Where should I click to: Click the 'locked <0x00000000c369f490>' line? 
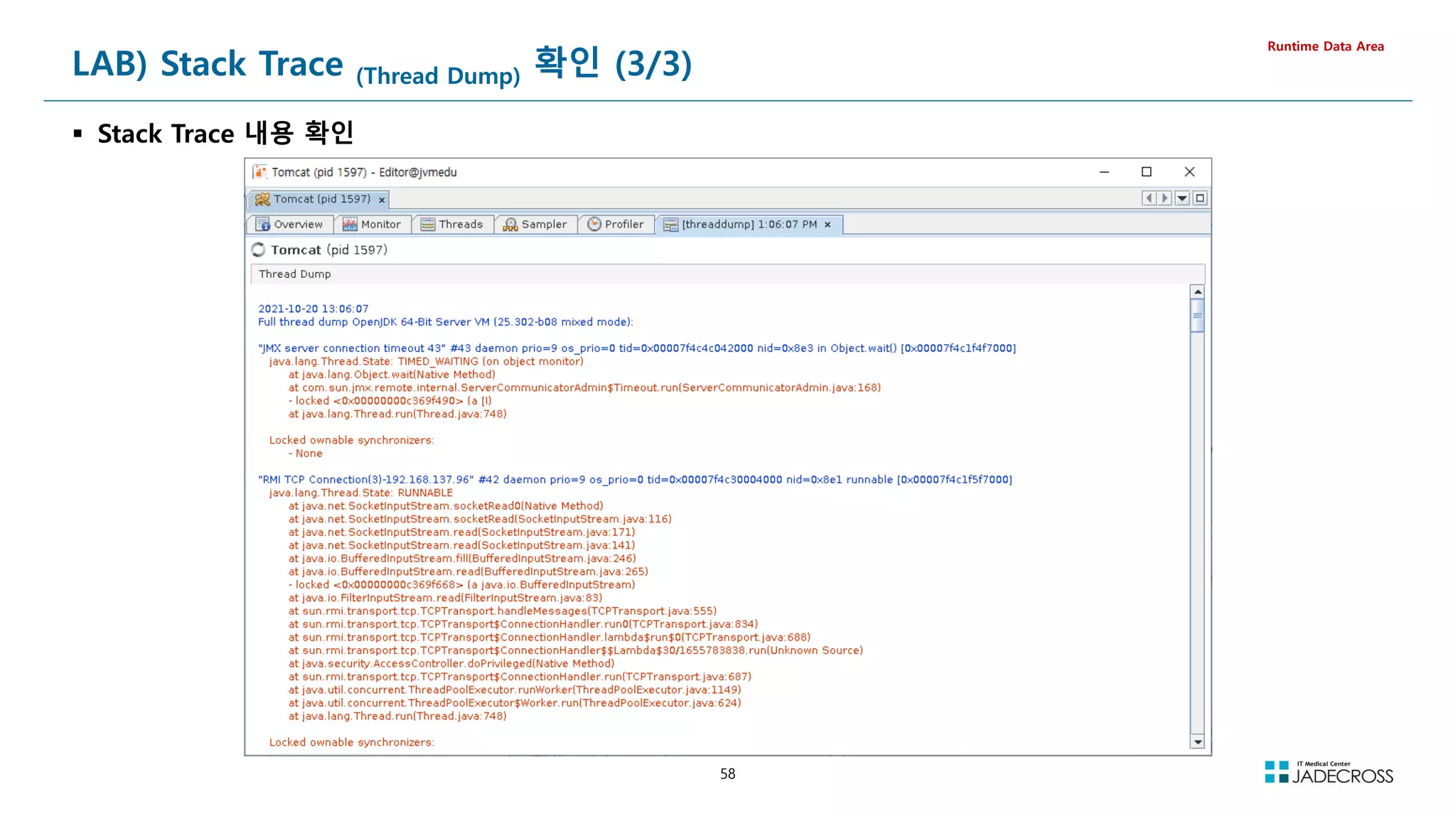point(390,401)
